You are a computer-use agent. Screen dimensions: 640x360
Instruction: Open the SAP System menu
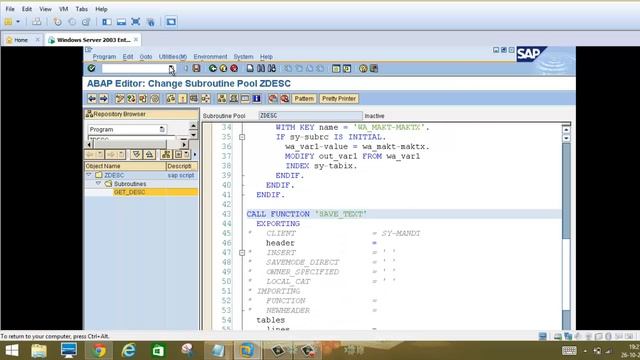(x=243, y=57)
